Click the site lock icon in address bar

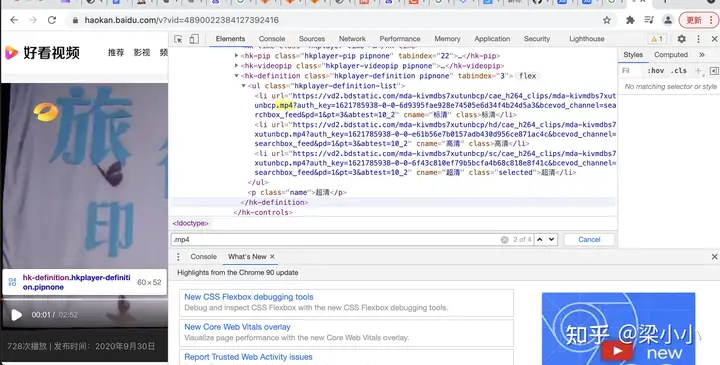click(x=75, y=20)
